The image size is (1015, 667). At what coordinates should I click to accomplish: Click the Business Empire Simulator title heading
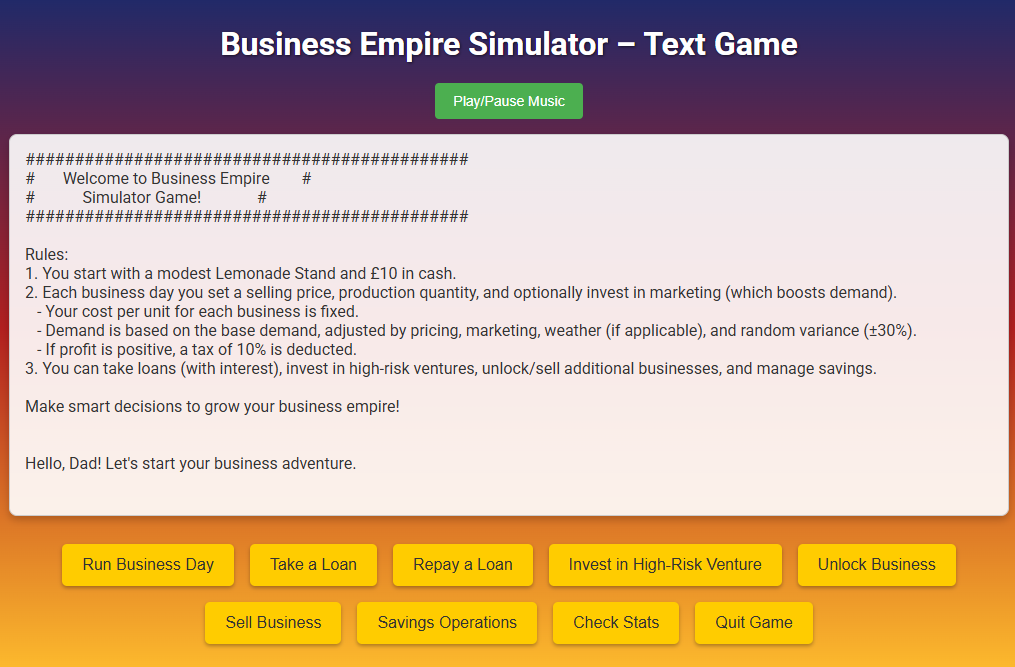click(x=509, y=44)
